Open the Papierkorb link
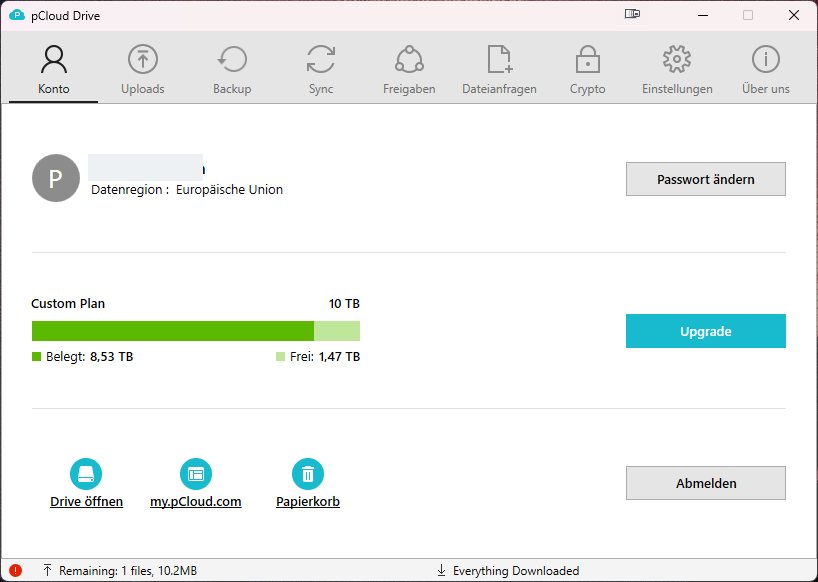 click(308, 501)
